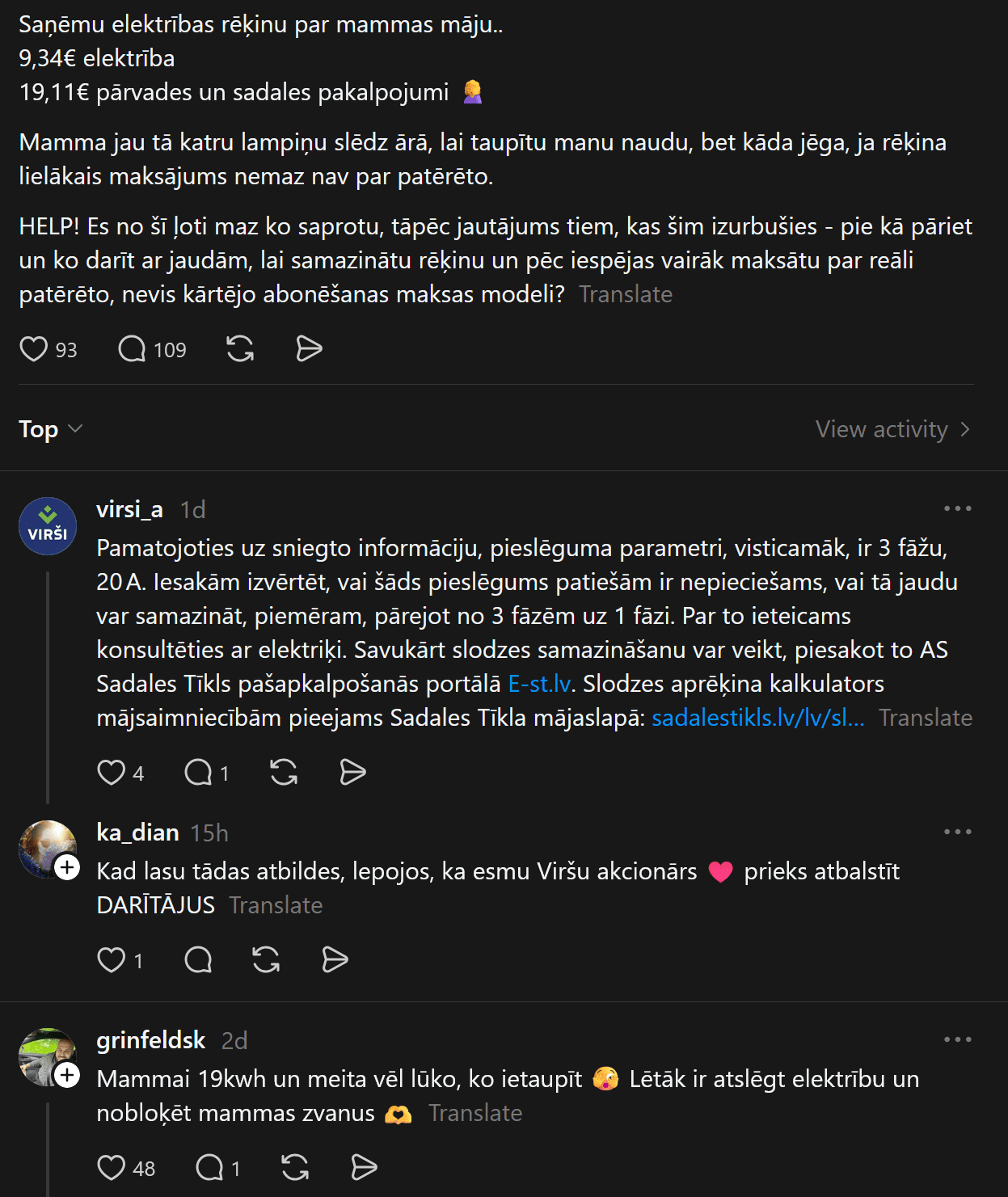The width and height of the screenshot is (1008, 1197).
Task: Open the E-st.lv link
Action: [x=539, y=684]
